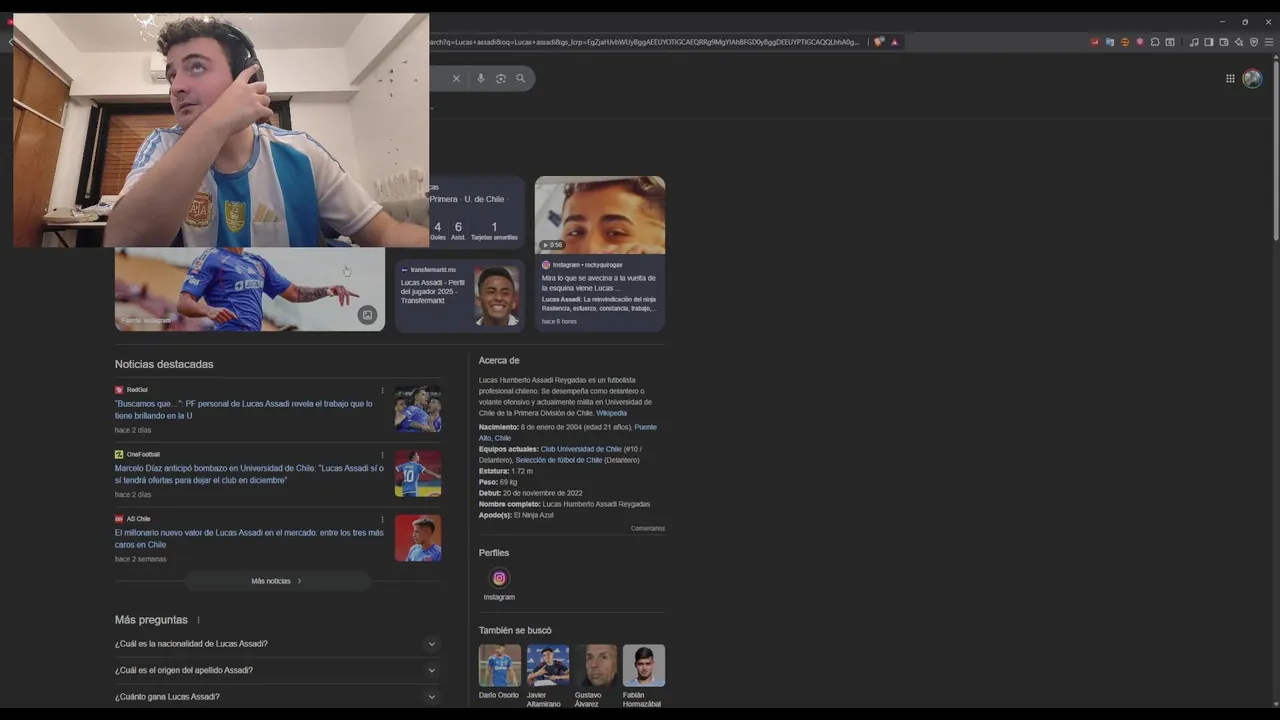
Task: Click page vertical scrollbar
Action: pyautogui.click(x=1275, y=150)
